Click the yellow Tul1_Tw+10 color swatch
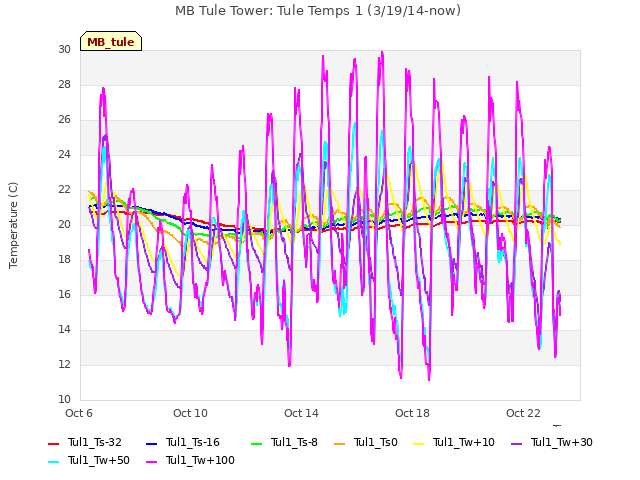The image size is (640, 480). pos(419,443)
